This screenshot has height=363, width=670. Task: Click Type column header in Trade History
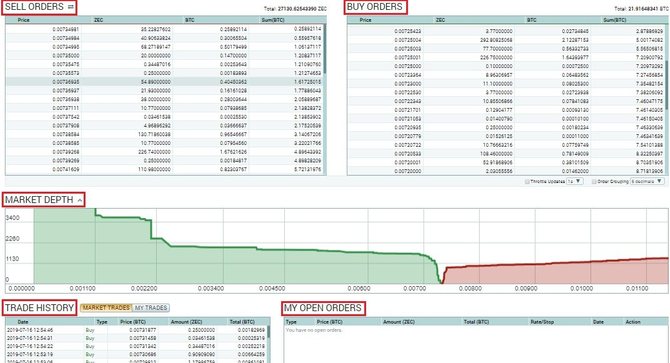coord(102,322)
